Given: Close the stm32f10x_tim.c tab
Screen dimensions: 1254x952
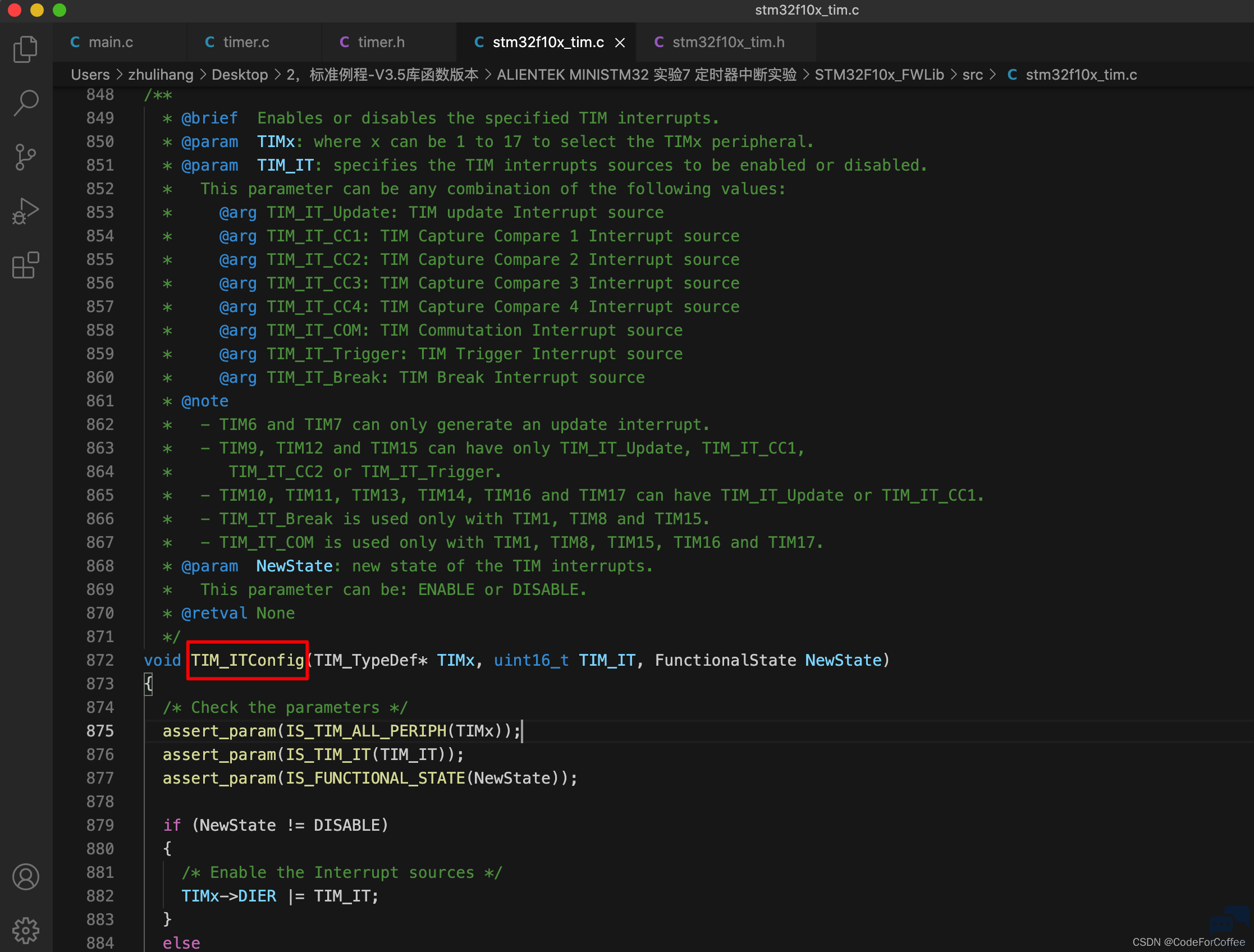Looking at the screenshot, I should (620, 43).
